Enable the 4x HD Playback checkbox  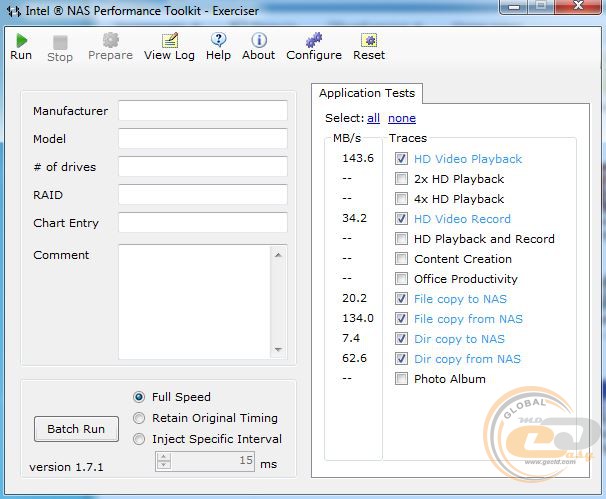pyautogui.click(x=401, y=199)
